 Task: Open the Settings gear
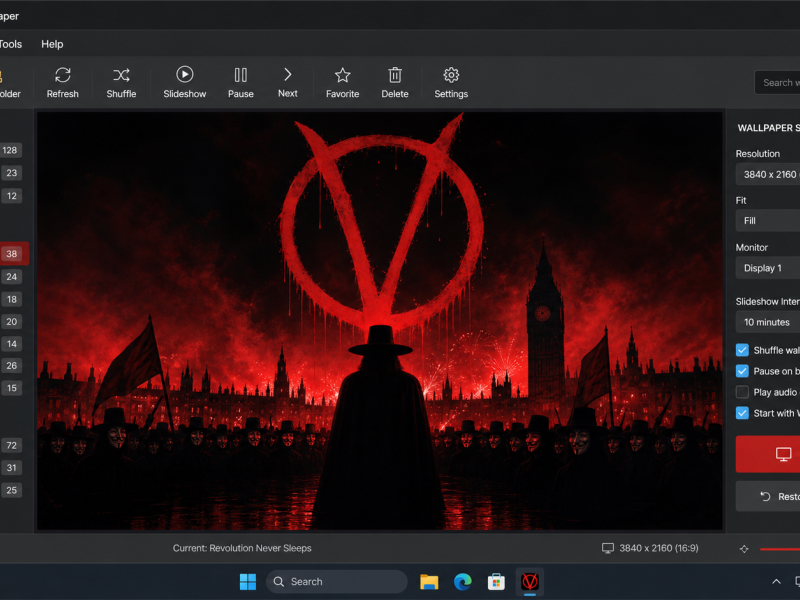click(451, 82)
